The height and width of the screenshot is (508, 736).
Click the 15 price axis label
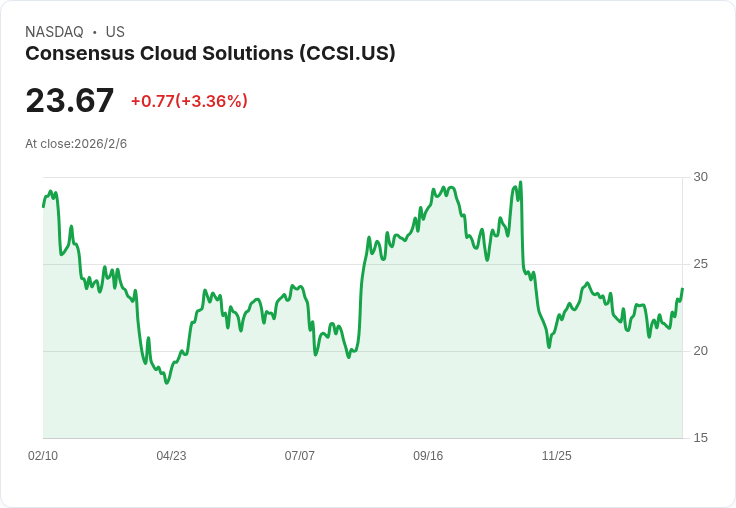(x=700, y=438)
